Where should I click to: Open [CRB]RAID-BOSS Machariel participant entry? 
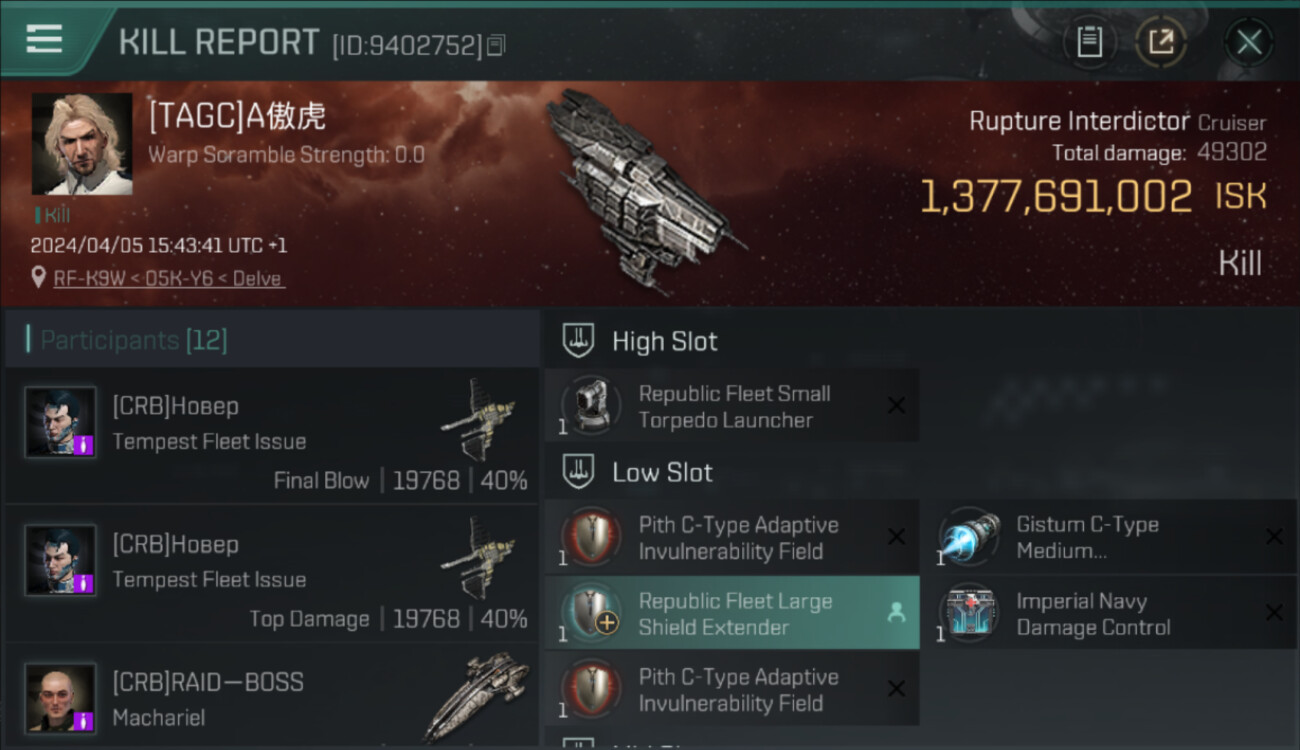(x=272, y=697)
